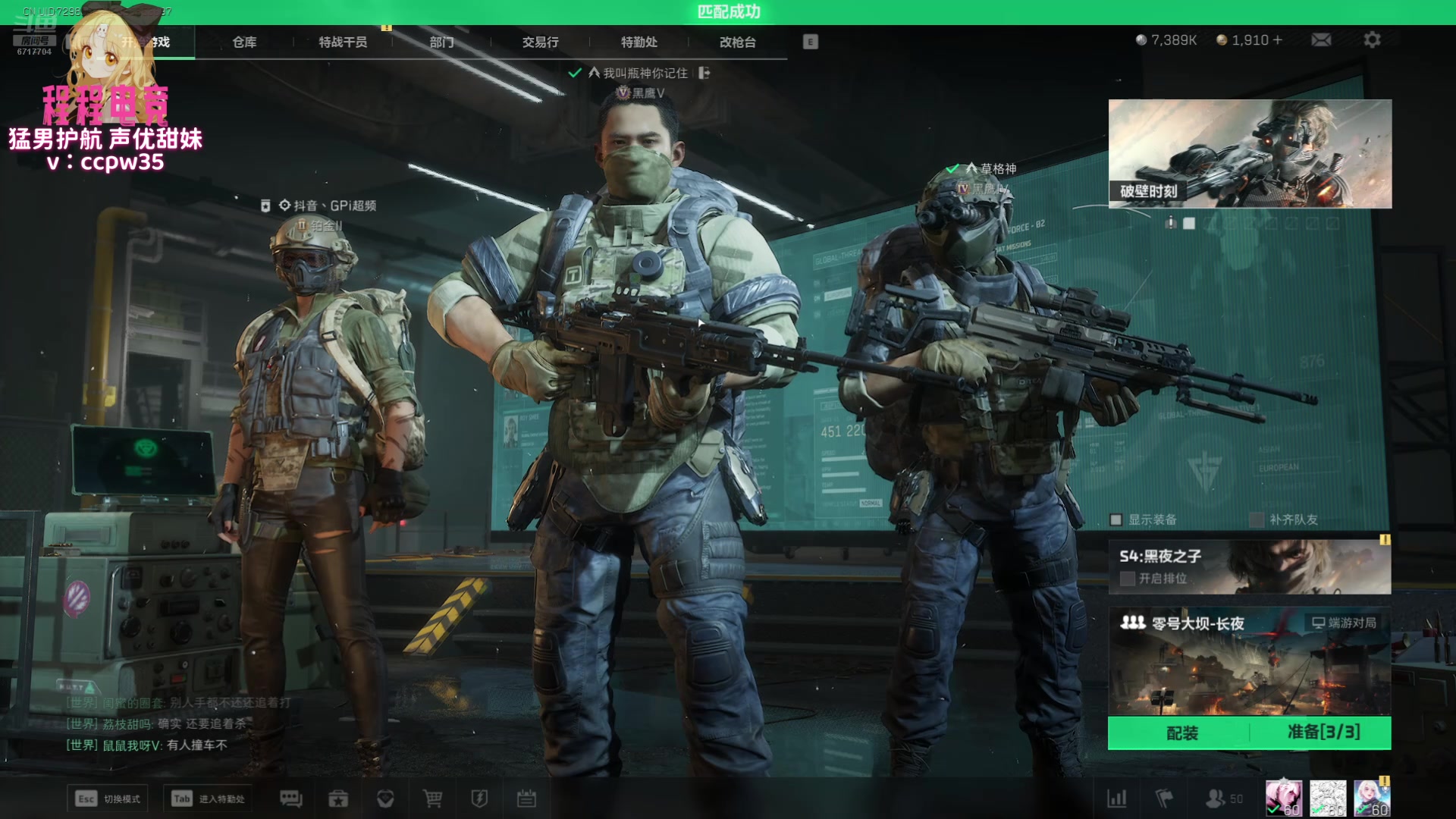Open the chat bubble icon in bottom bar
Screen dimensions: 1456x819
(291, 799)
